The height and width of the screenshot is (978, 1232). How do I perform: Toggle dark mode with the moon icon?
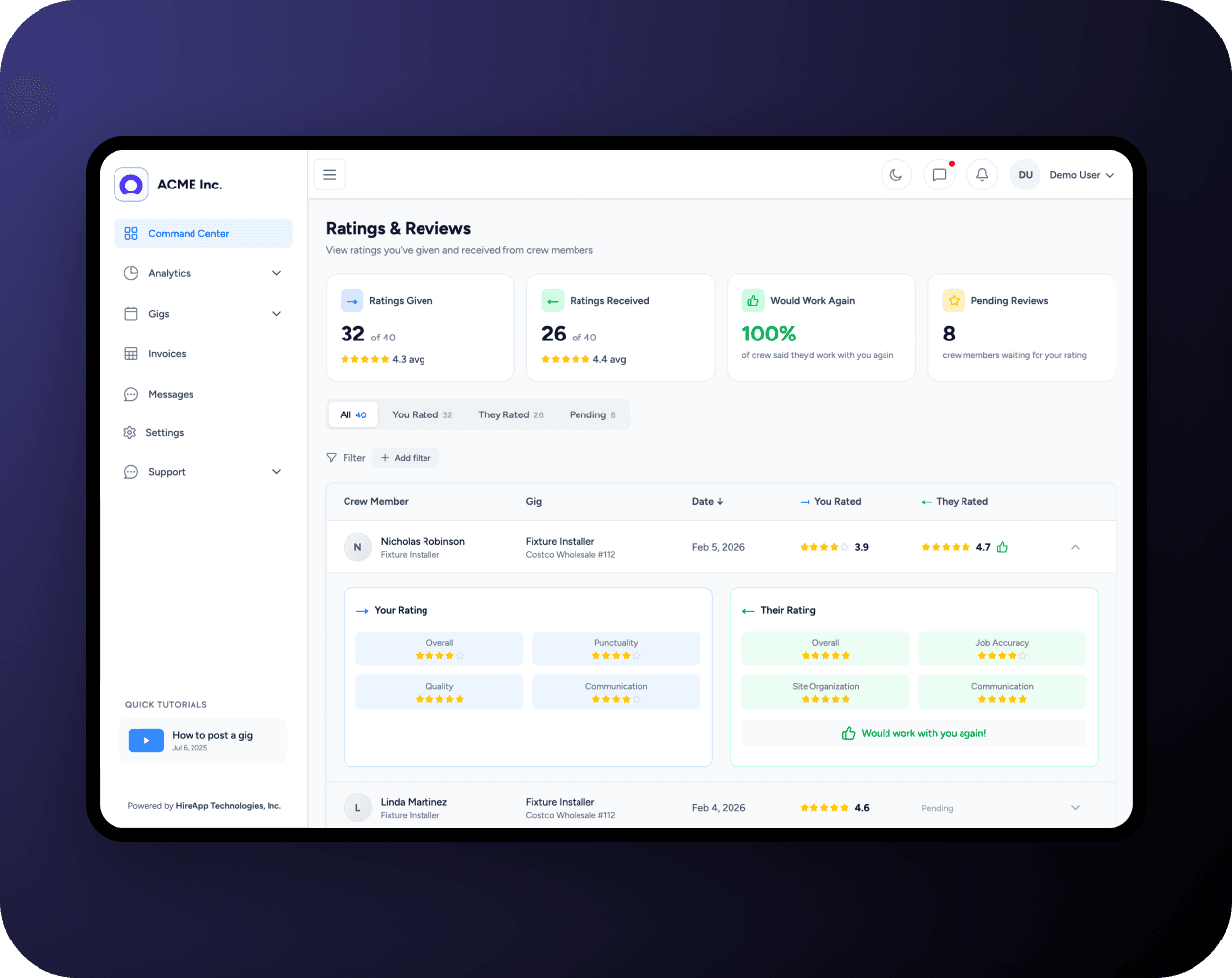coord(895,174)
